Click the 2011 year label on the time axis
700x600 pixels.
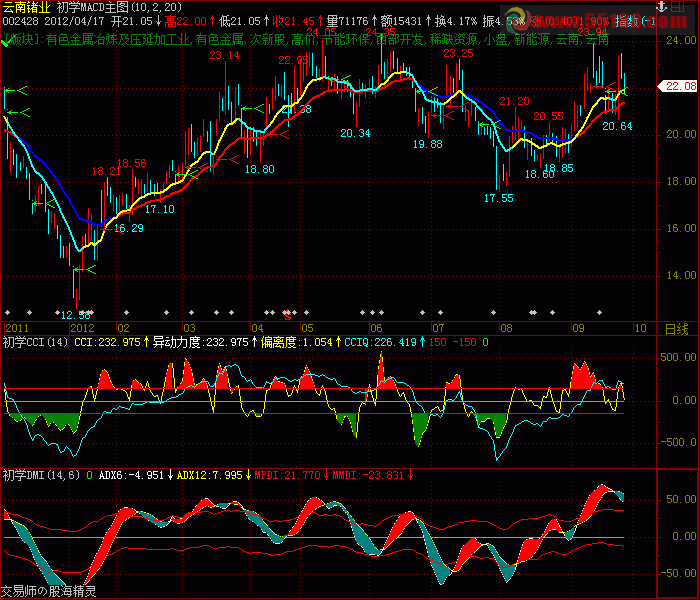tap(17, 329)
